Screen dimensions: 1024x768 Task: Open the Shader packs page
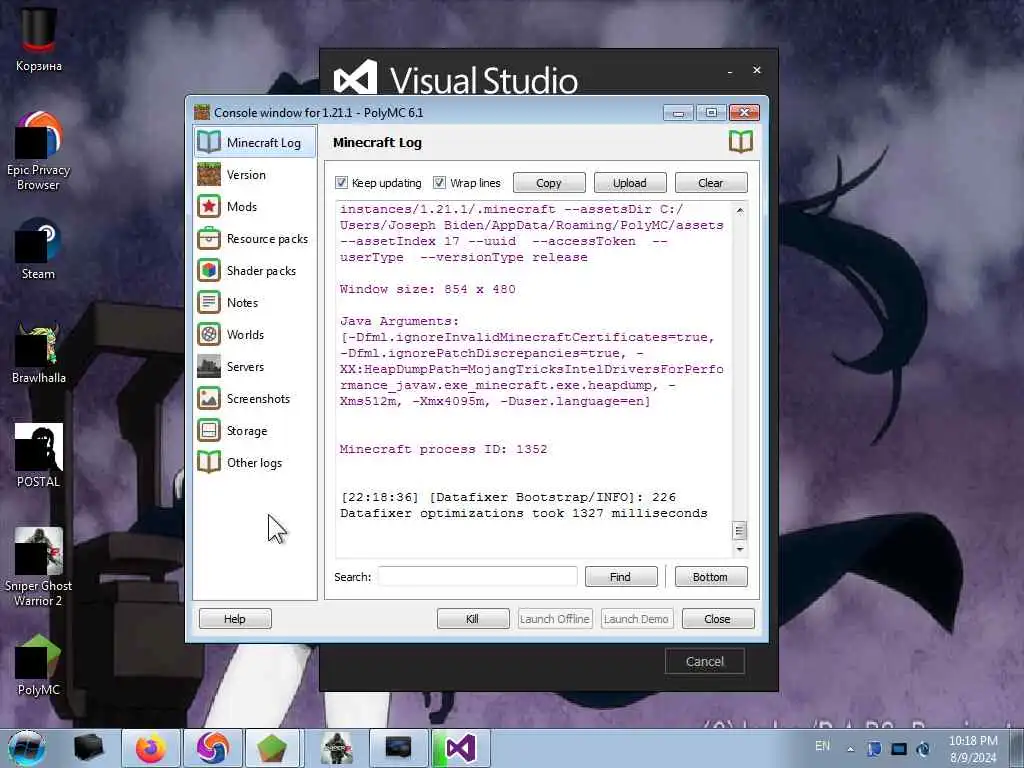255,270
